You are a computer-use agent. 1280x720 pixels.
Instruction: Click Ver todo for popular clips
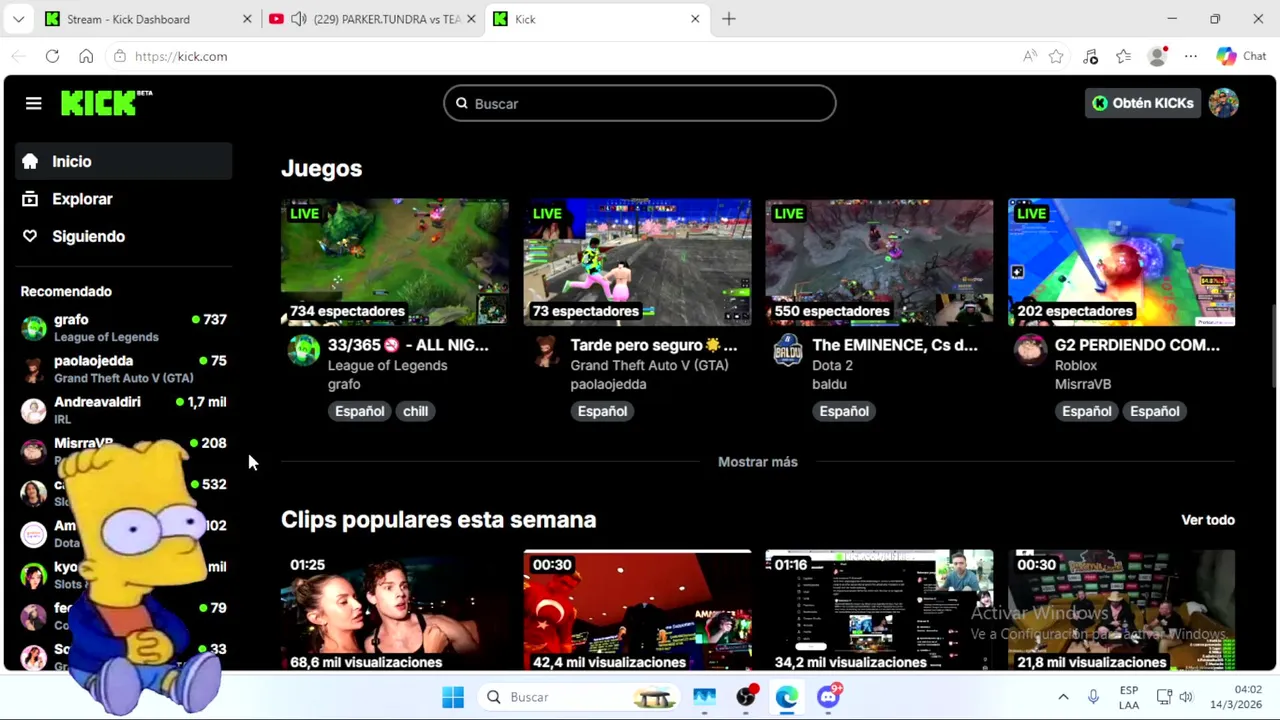pos(1208,520)
